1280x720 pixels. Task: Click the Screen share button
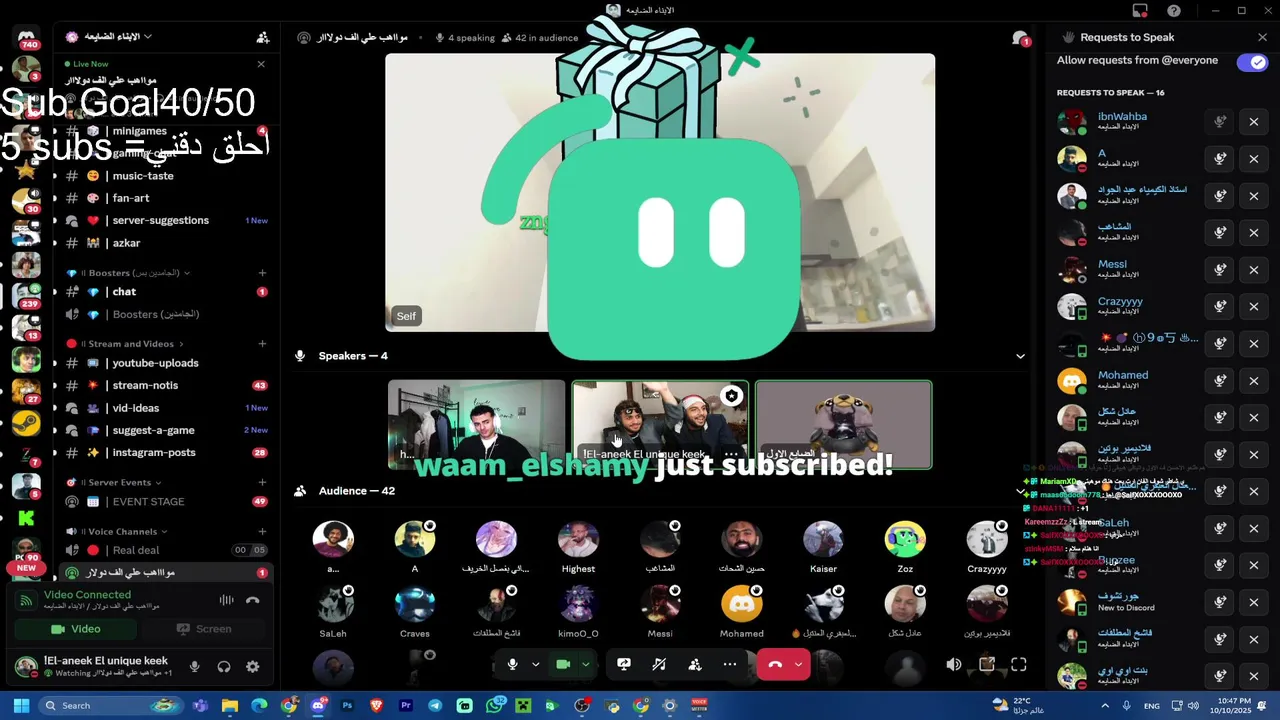pyautogui.click(x=203, y=629)
